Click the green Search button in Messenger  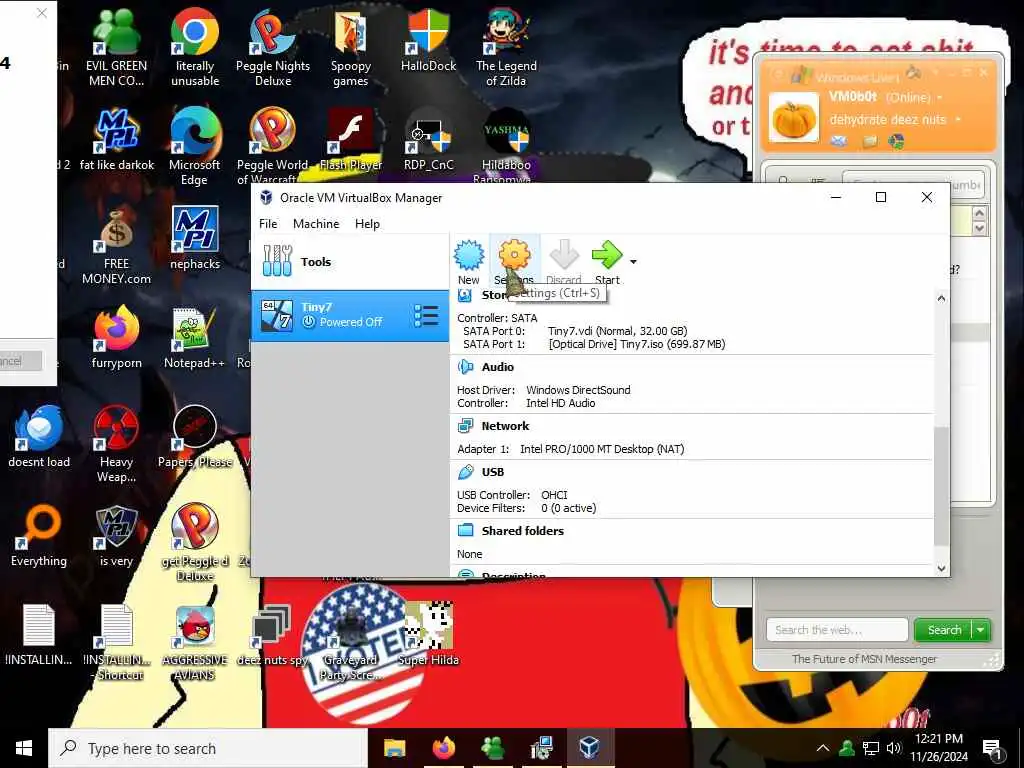(944, 630)
